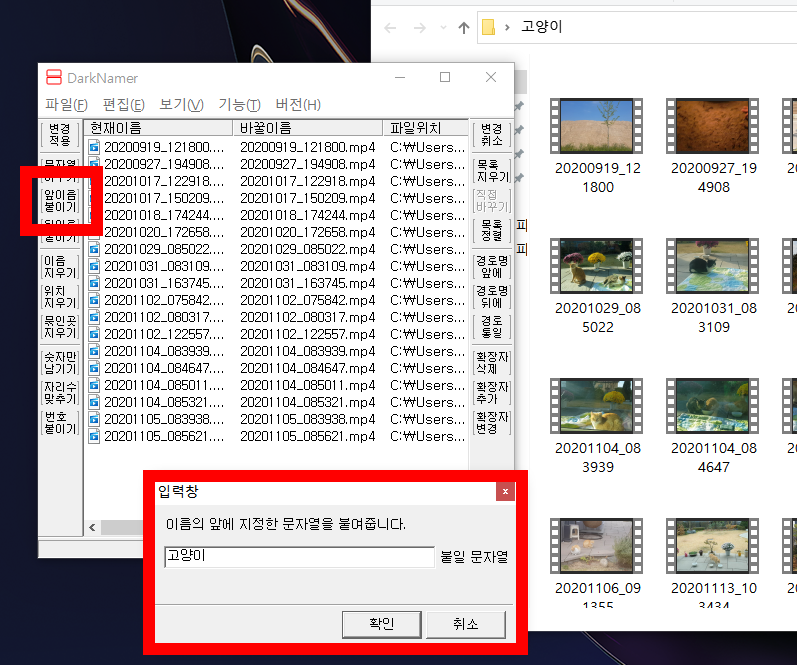Sort by the 바꿀이름 column header
The height and width of the screenshot is (665, 797).
click(x=308, y=128)
